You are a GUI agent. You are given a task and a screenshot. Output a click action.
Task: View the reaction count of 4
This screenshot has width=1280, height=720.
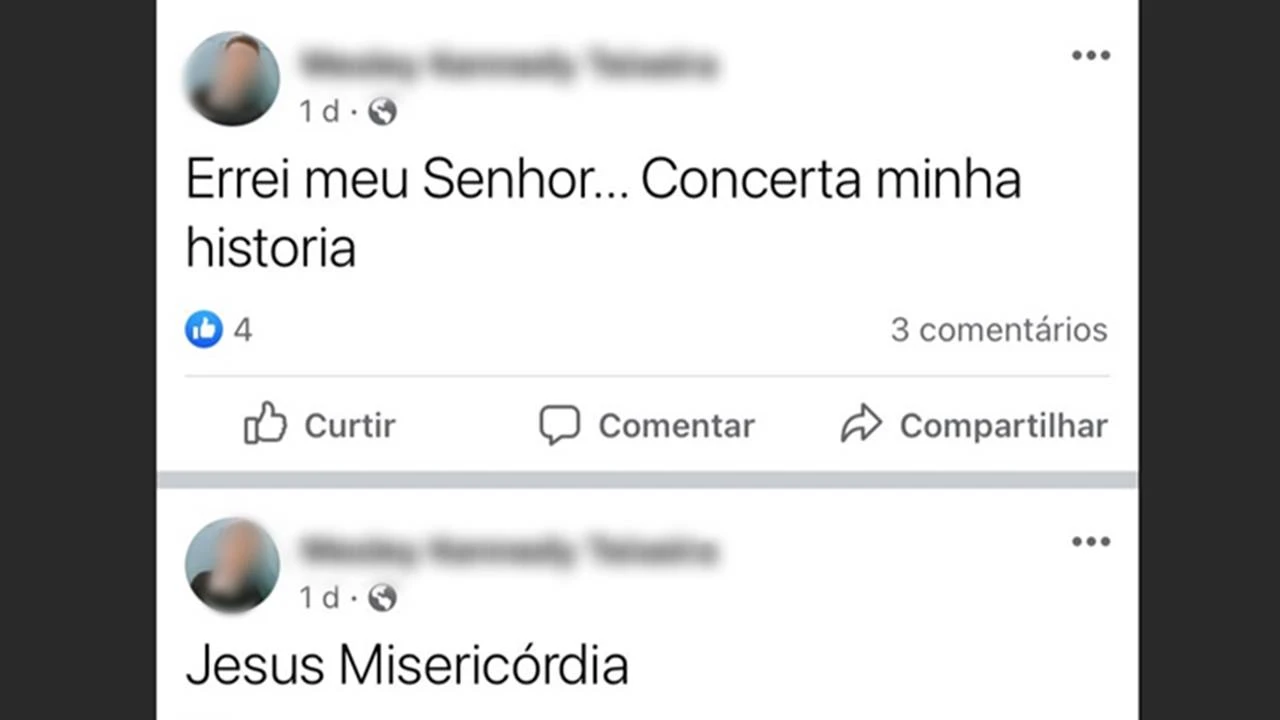243,330
